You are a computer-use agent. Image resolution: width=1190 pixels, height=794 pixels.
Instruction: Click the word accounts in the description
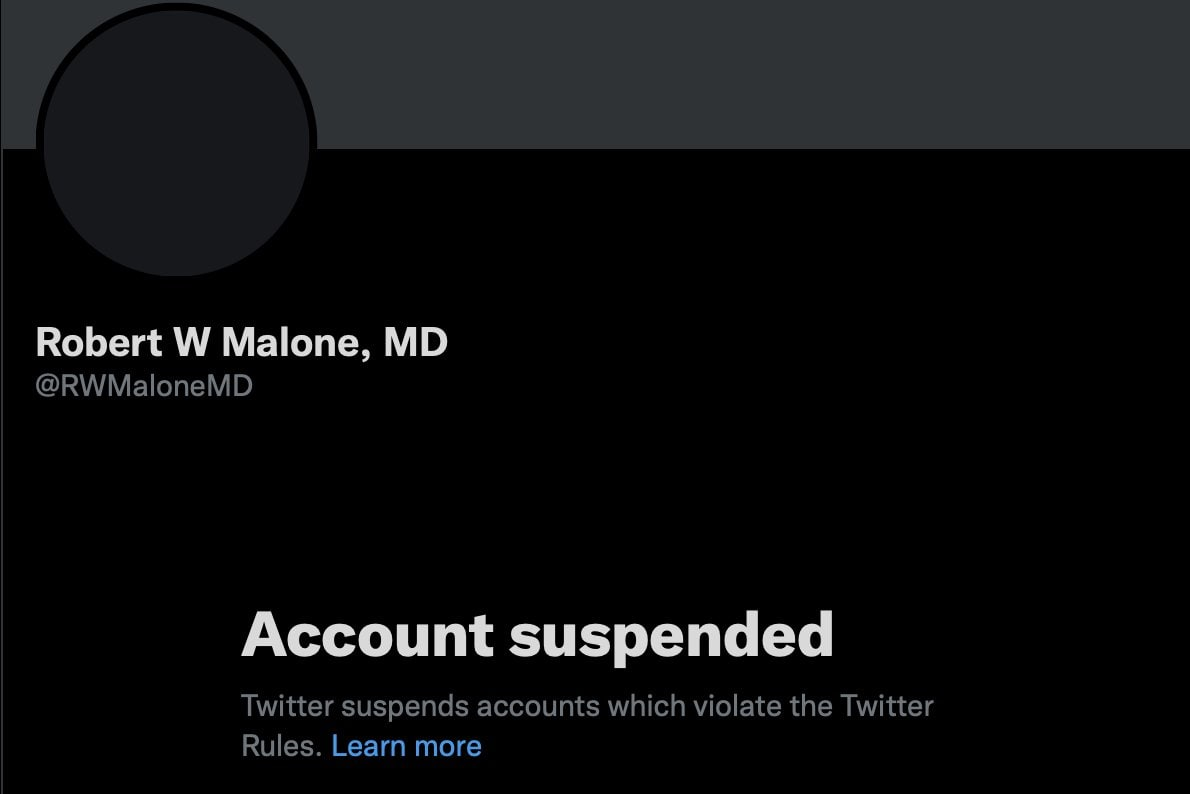pos(538,707)
